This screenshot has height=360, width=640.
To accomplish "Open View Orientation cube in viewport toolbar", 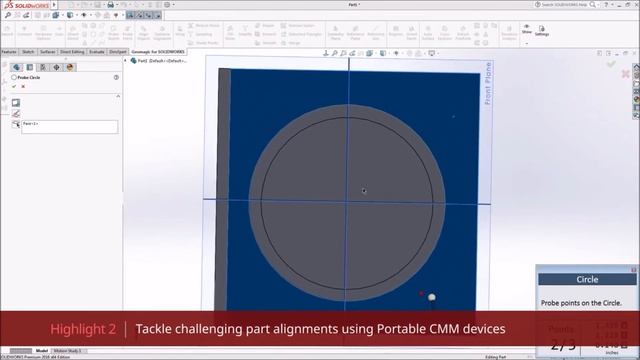I will click(369, 53).
